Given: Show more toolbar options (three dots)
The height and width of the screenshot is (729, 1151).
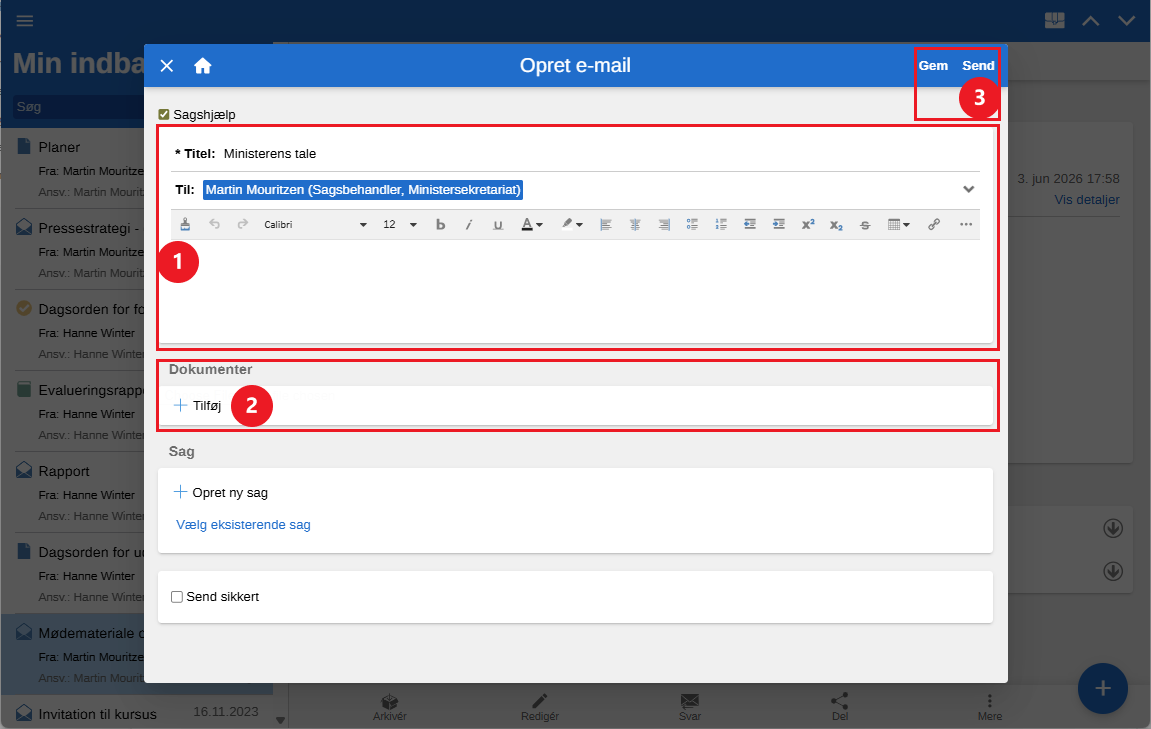Looking at the screenshot, I should click(x=966, y=225).
